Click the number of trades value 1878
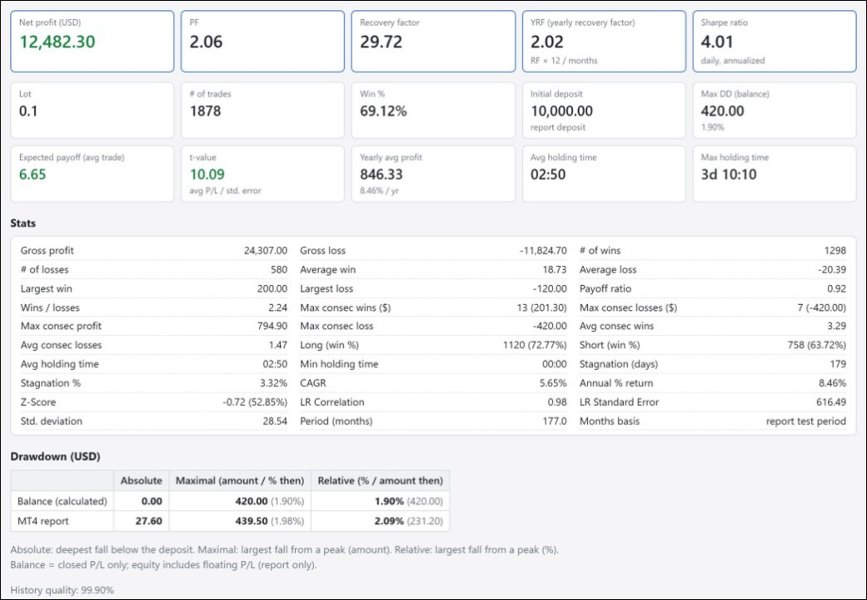This screenshot has width=867, height=600. coord(205,111)
